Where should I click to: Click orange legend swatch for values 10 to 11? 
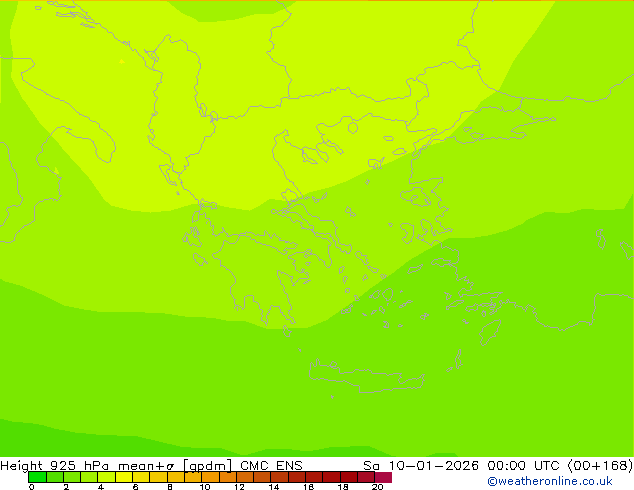click(210, 477)
